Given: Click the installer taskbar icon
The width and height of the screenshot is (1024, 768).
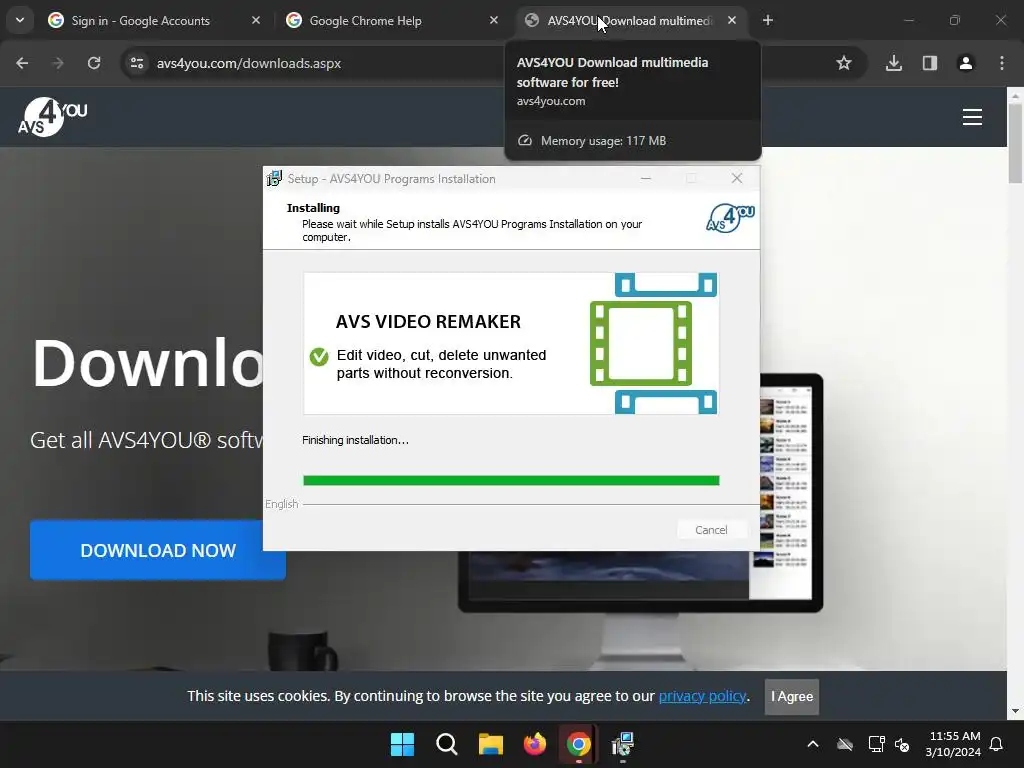Looking at the screenshot, I should (x=623, y=744).
